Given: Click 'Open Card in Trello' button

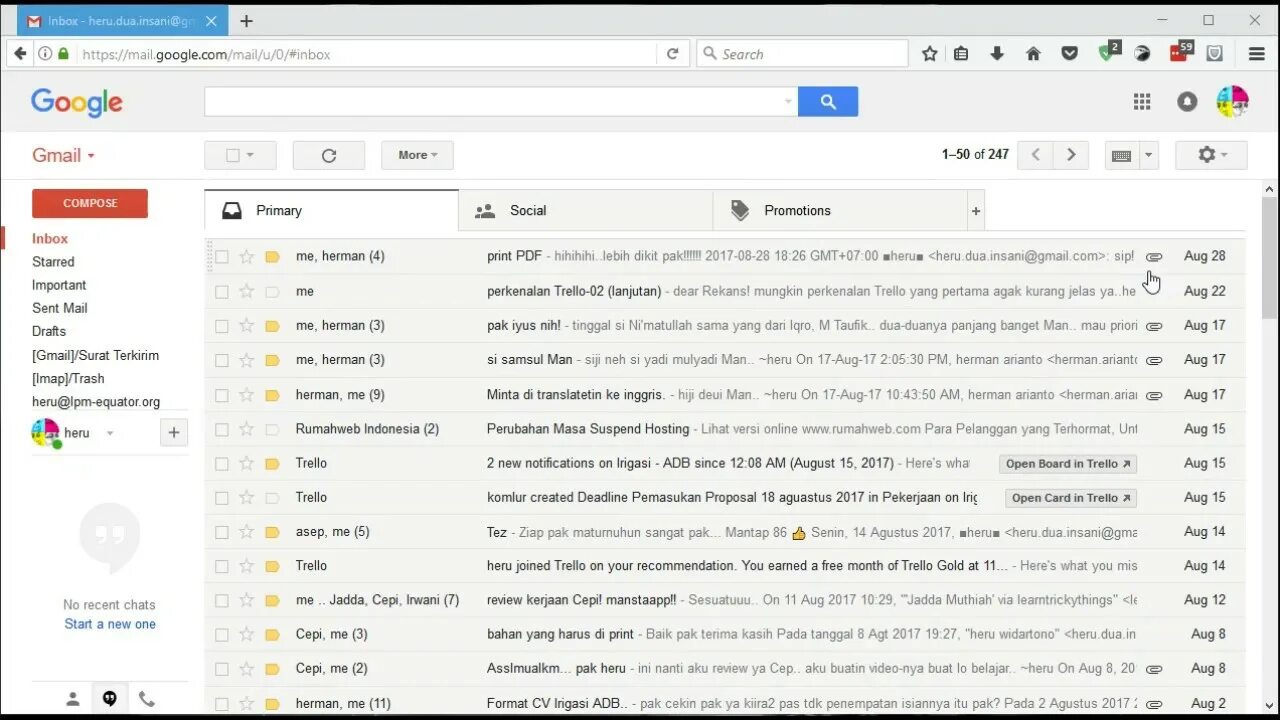Looking at the screenshot, I should 1071,498.
